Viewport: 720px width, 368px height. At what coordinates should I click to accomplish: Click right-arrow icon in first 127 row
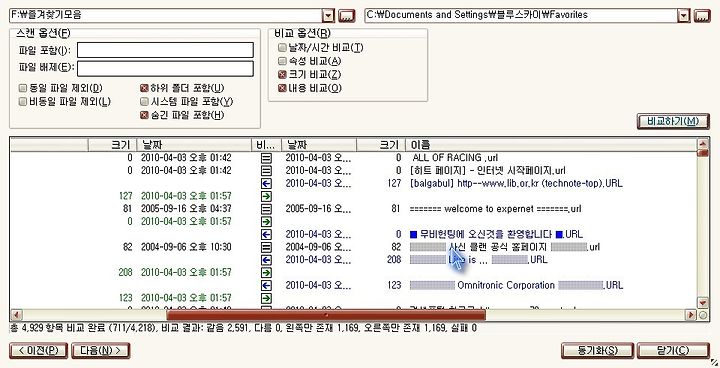266,196
